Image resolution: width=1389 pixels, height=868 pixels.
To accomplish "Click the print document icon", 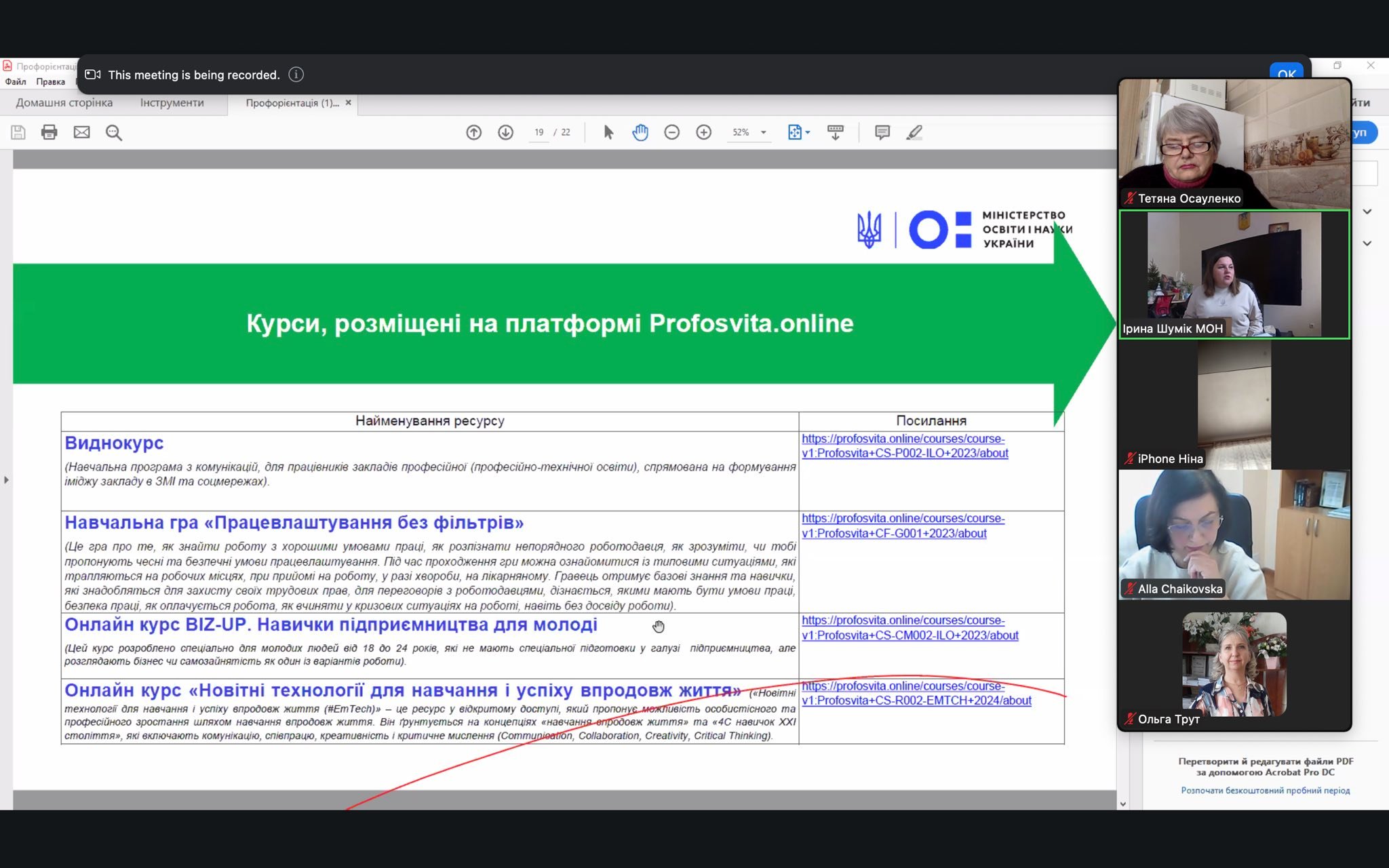I will point(50,132).
